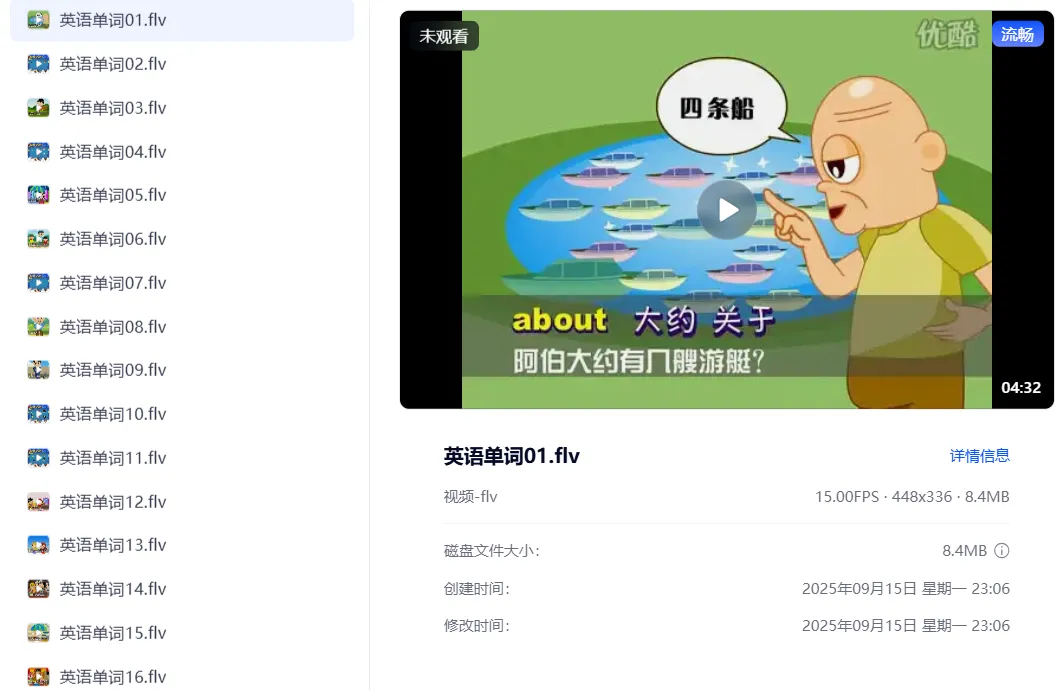The height and width of the screenshot is (690, 1060).
Task: Click the info icon beside disk file size
Action: pos(1002,551)
